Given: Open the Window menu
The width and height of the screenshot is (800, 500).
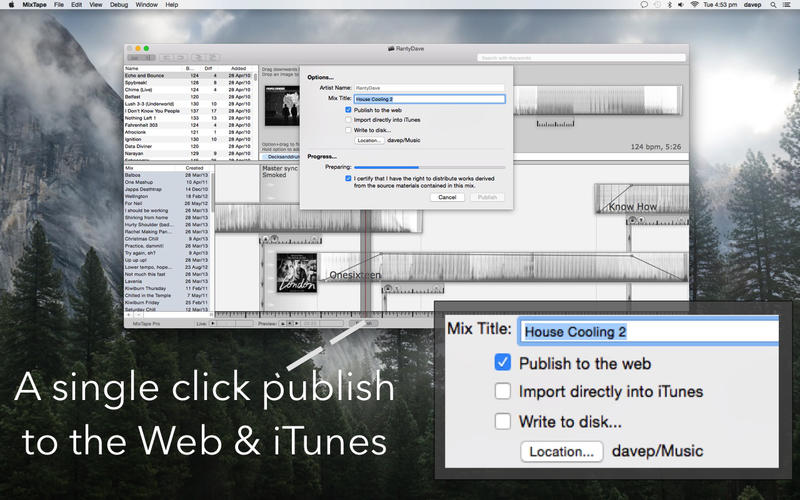Looking at the screenshot, I should [x=146, y=5].
